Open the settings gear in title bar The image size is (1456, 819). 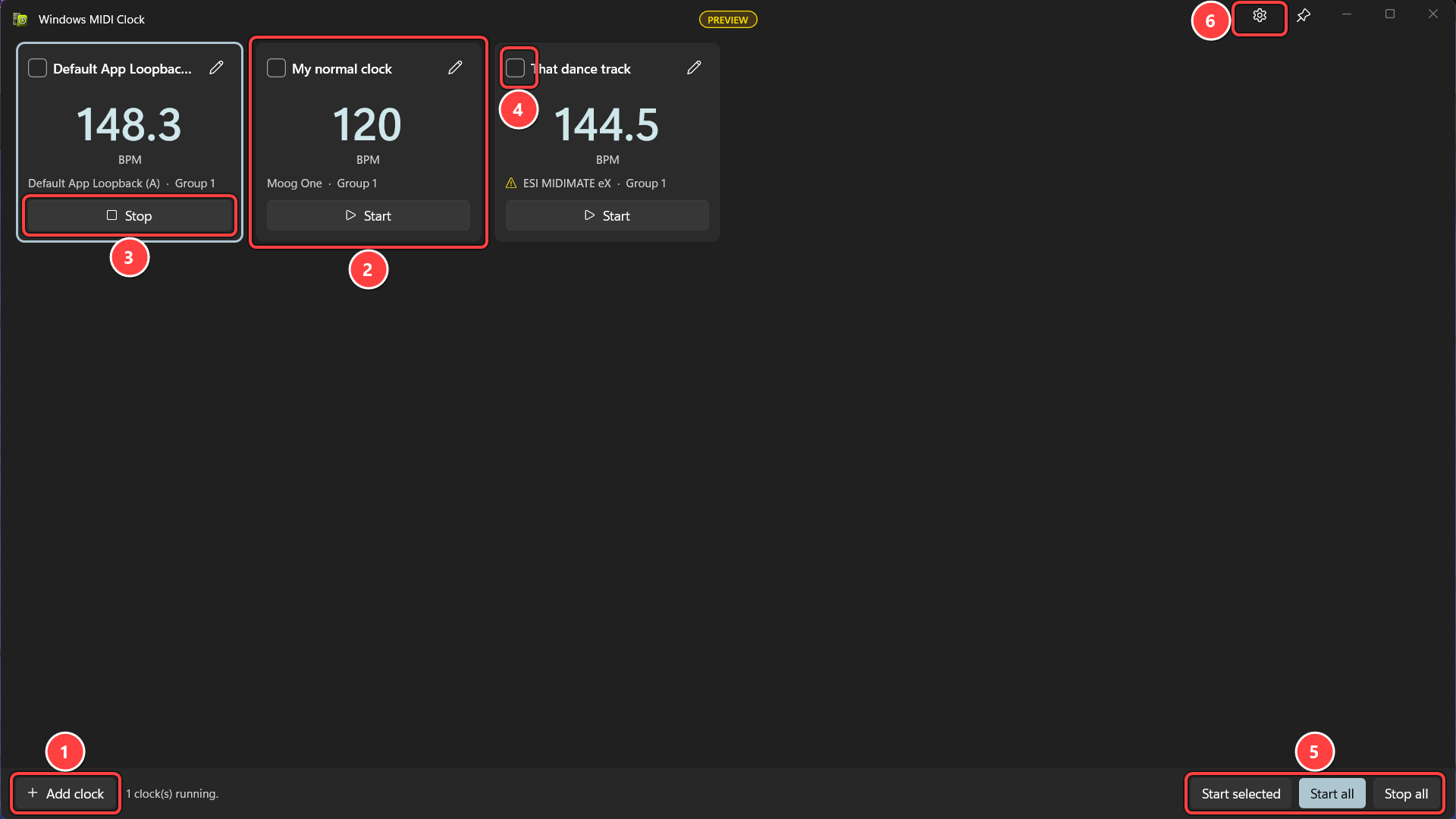[1260, 16]
